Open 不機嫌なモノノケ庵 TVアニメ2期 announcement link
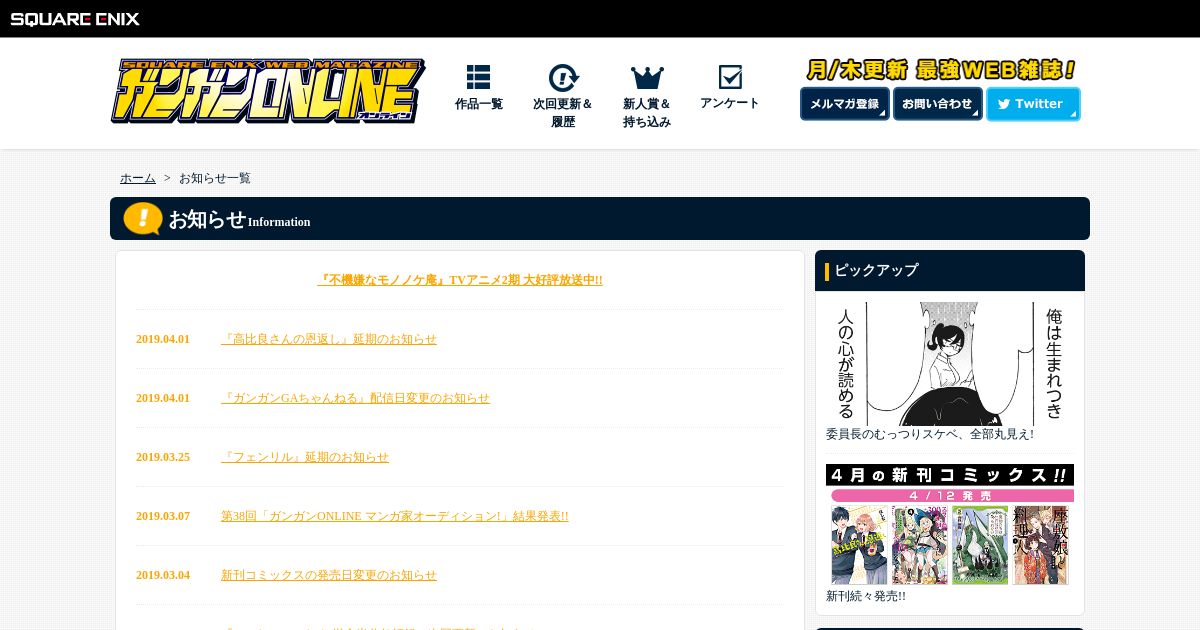Viewport: 1200px width, 630px height. tap(460, 280)
